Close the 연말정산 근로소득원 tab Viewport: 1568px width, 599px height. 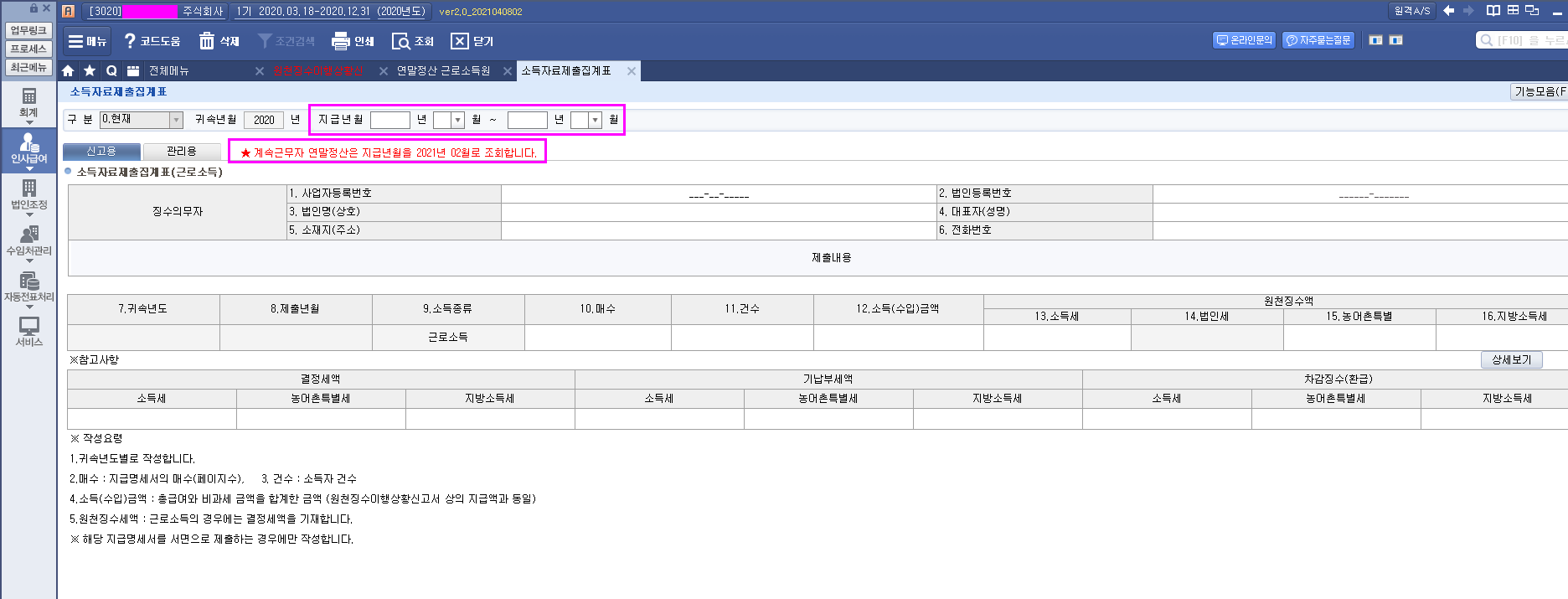pos(508,71)
